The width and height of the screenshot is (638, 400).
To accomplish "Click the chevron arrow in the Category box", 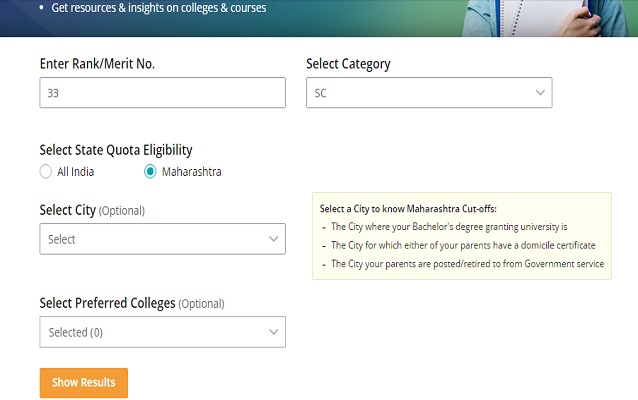I will click(x=541, y=93).
